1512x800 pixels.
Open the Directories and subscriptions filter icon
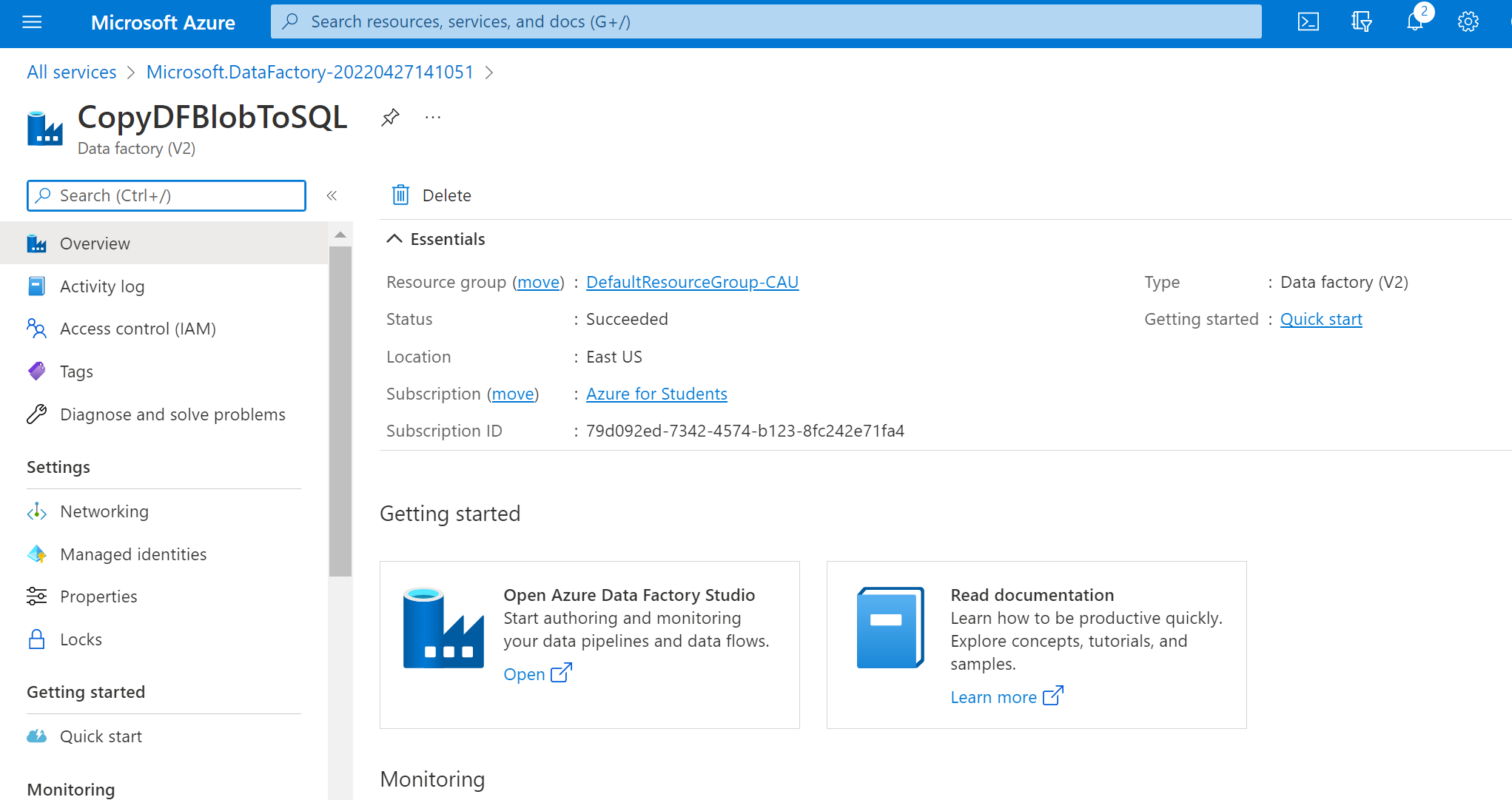[1362, 22]
